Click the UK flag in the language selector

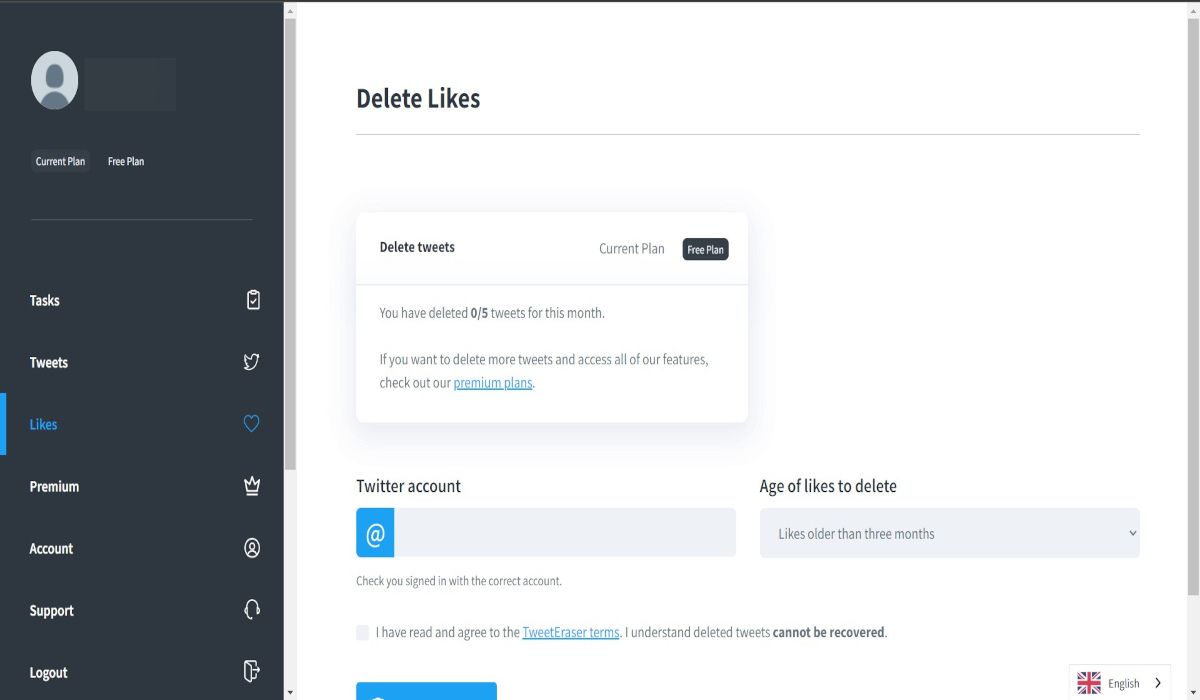(1088, 682)
